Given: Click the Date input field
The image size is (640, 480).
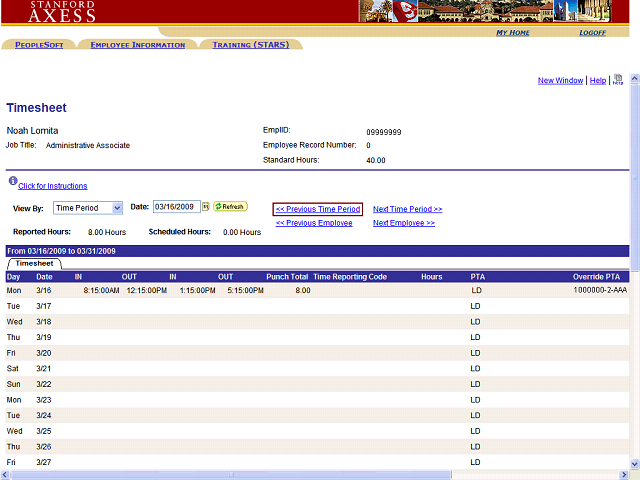Looking at the screenshot, I should (x=176, y=207).
